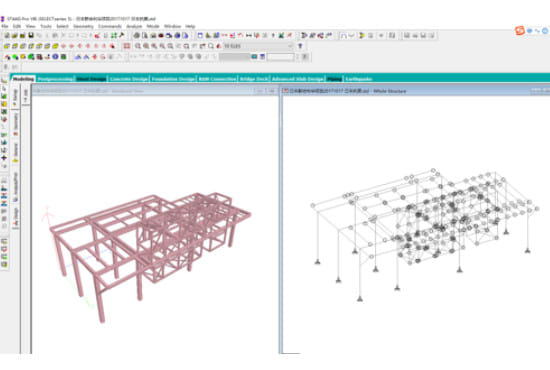Click the teal icon left of the stepper field
550x370 pixels.
(x=254, y=57)
